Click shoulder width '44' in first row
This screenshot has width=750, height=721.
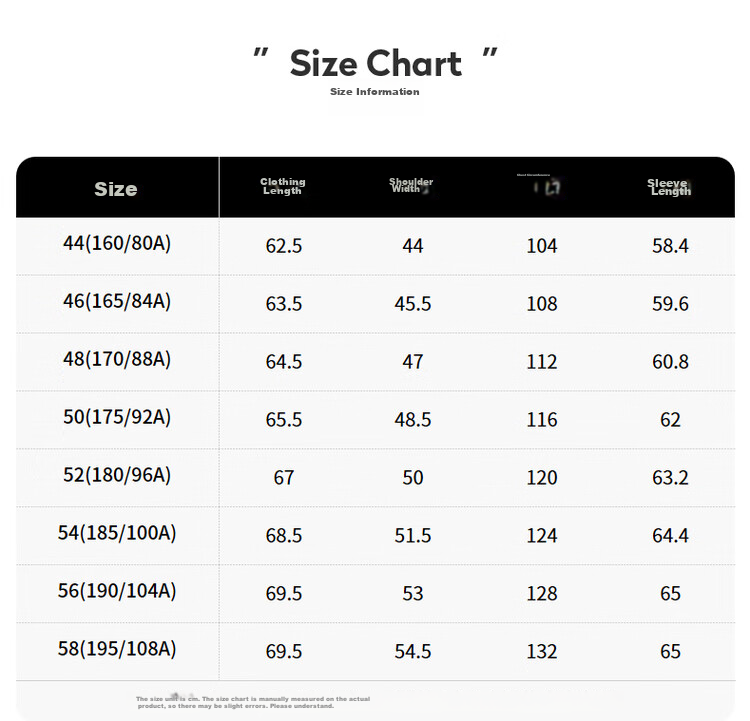pyautogui.click(x=413, y=246)
